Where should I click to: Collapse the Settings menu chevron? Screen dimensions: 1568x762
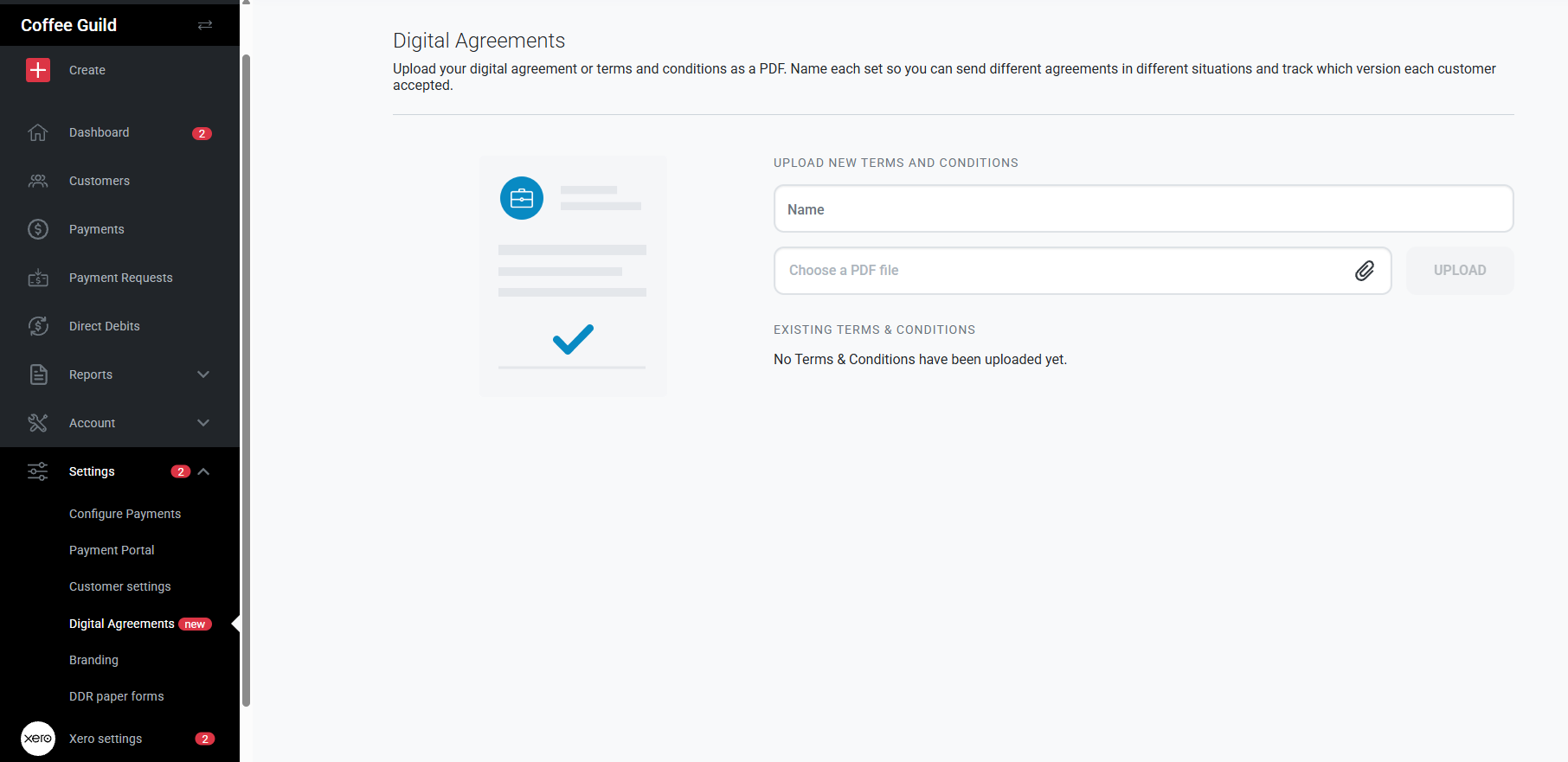coord(203,471)
